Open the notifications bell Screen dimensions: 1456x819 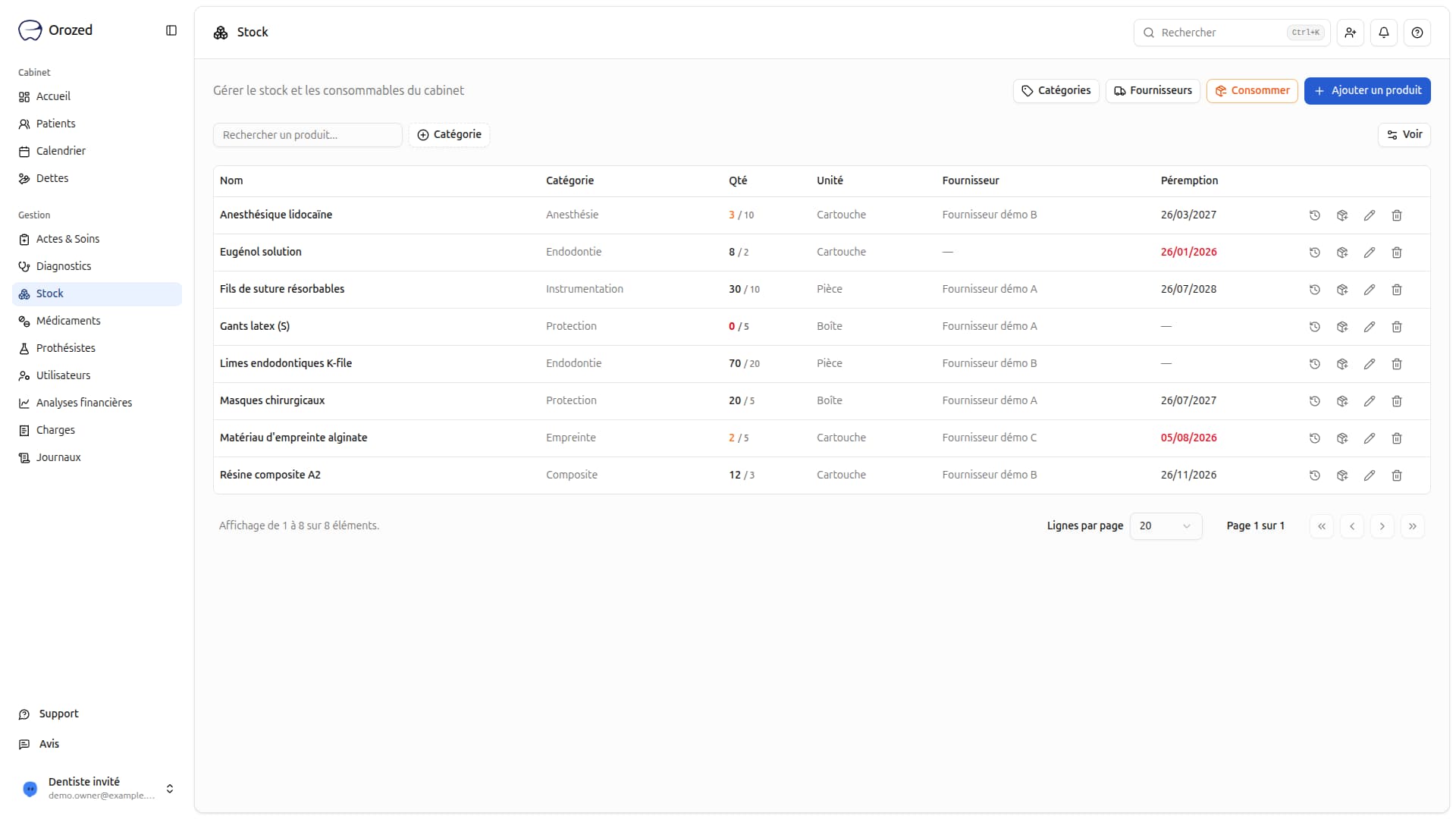(x=1384, y=33)
